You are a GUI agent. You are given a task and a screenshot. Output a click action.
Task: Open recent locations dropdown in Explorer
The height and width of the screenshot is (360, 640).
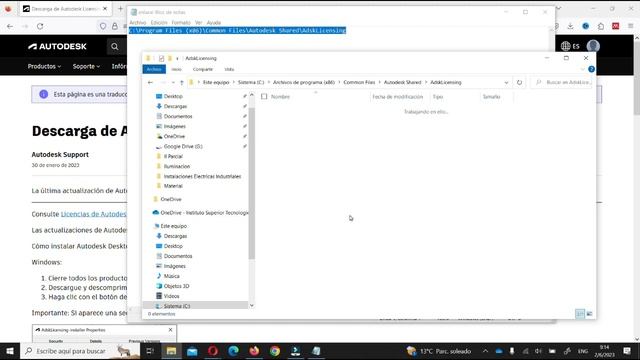click(x=173, y=82)
